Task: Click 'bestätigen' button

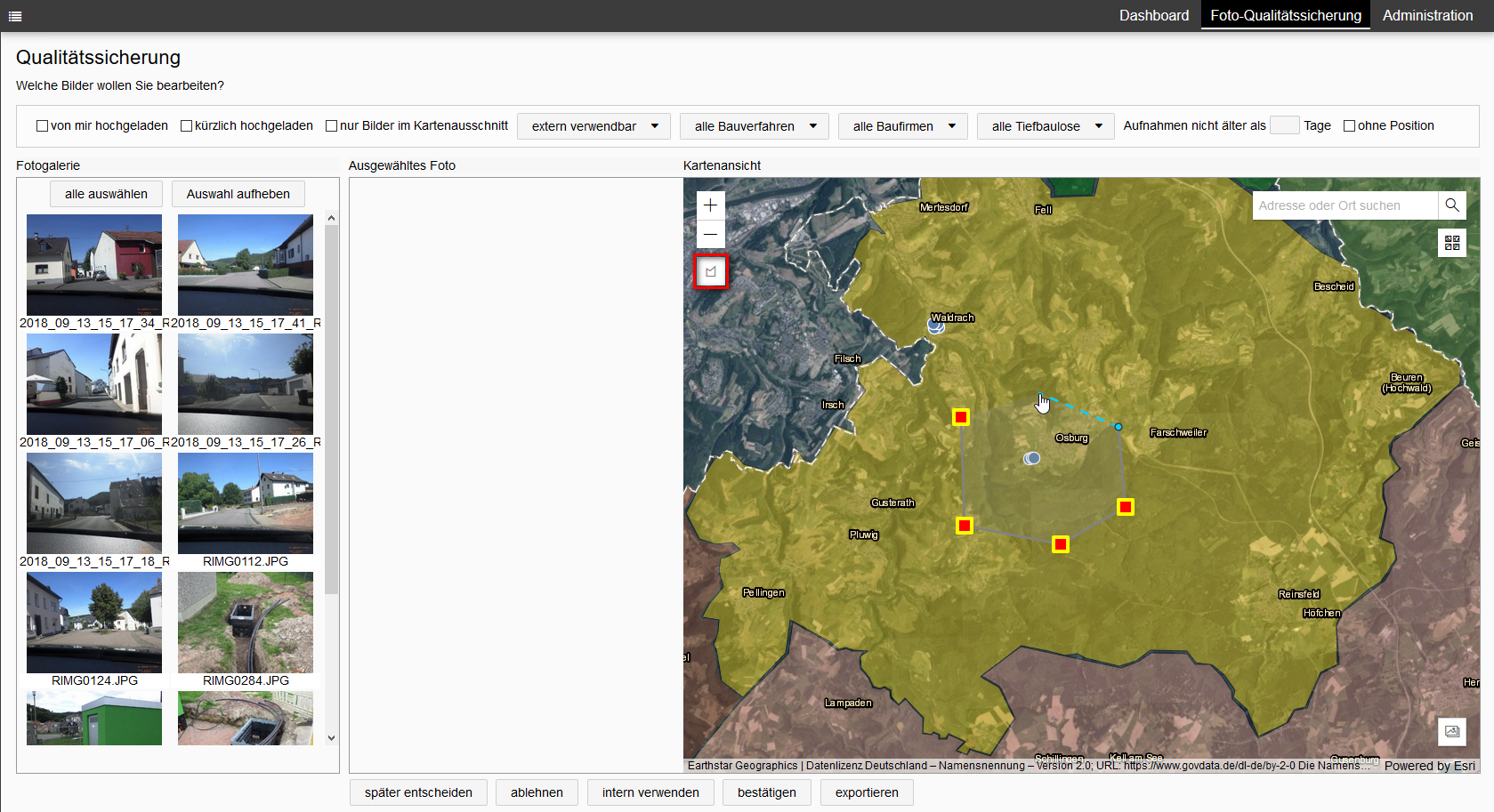Action: point(767,792)
